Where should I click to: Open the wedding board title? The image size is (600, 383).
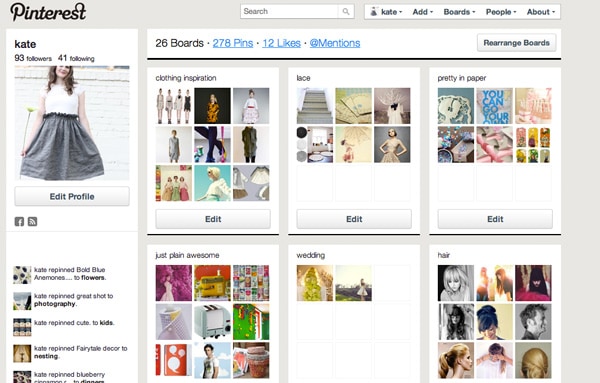click(x=311, y=255)
